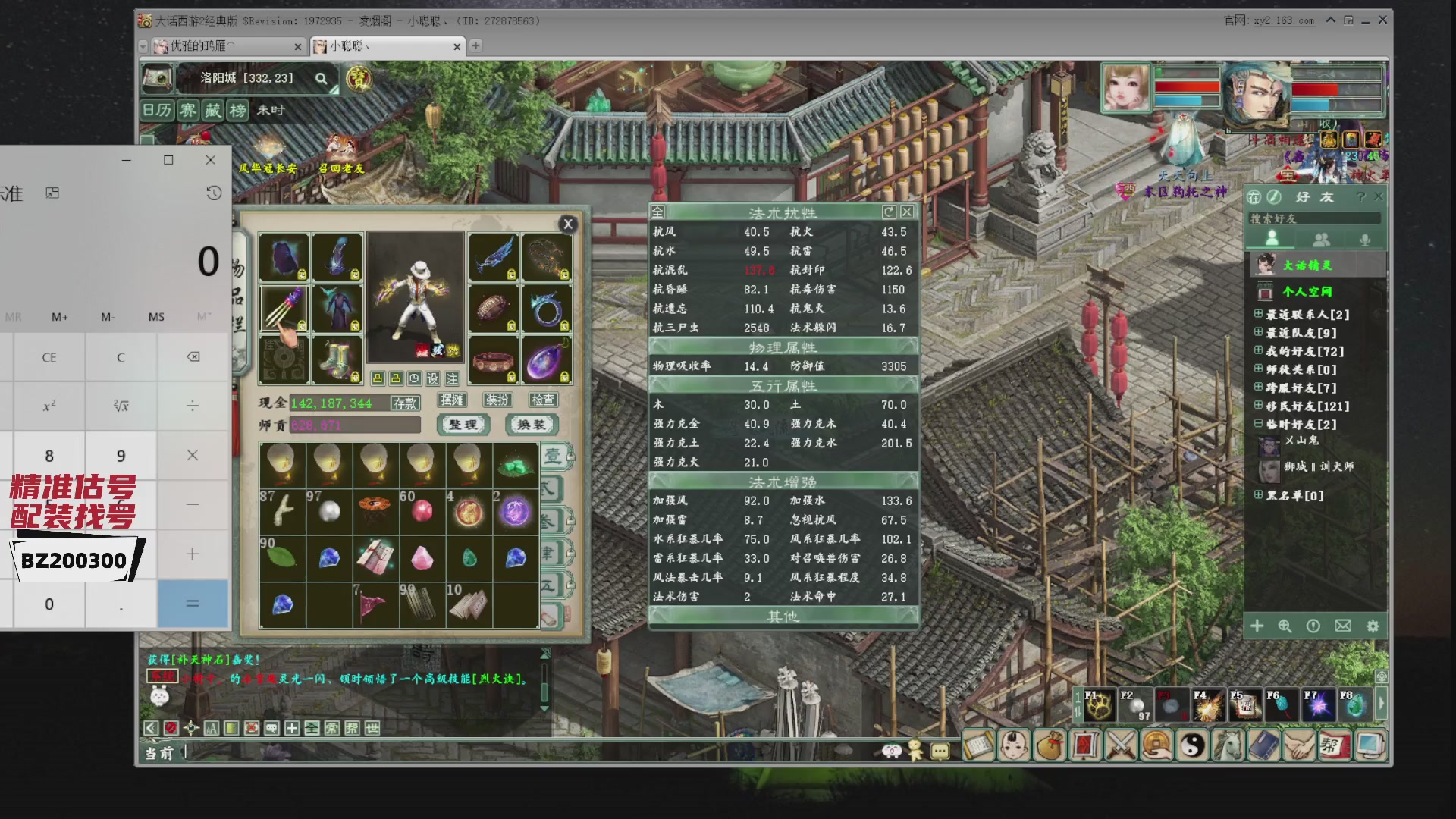This screenshot has width=1456, height=819.
Task: Toggle the 全 channel filter in chat bar
Action: click(312, 729)
